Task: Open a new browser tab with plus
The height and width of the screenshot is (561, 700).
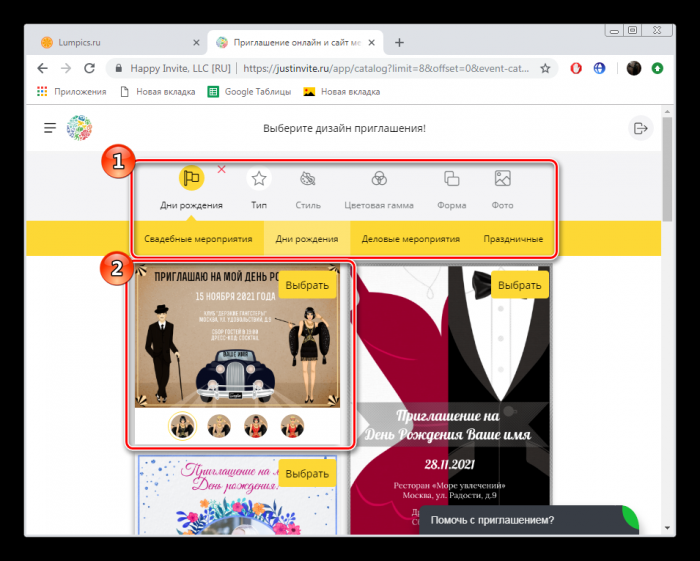Action: 400,43
